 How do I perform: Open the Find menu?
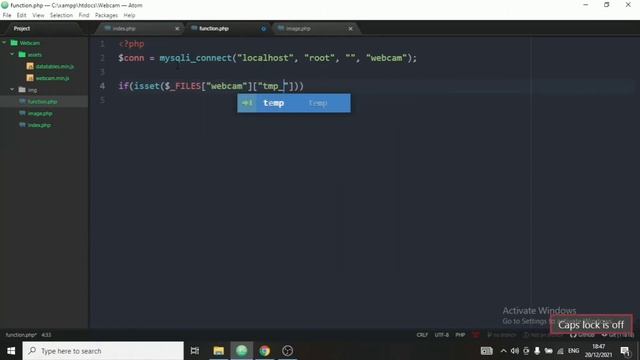(x=84, y=15)
